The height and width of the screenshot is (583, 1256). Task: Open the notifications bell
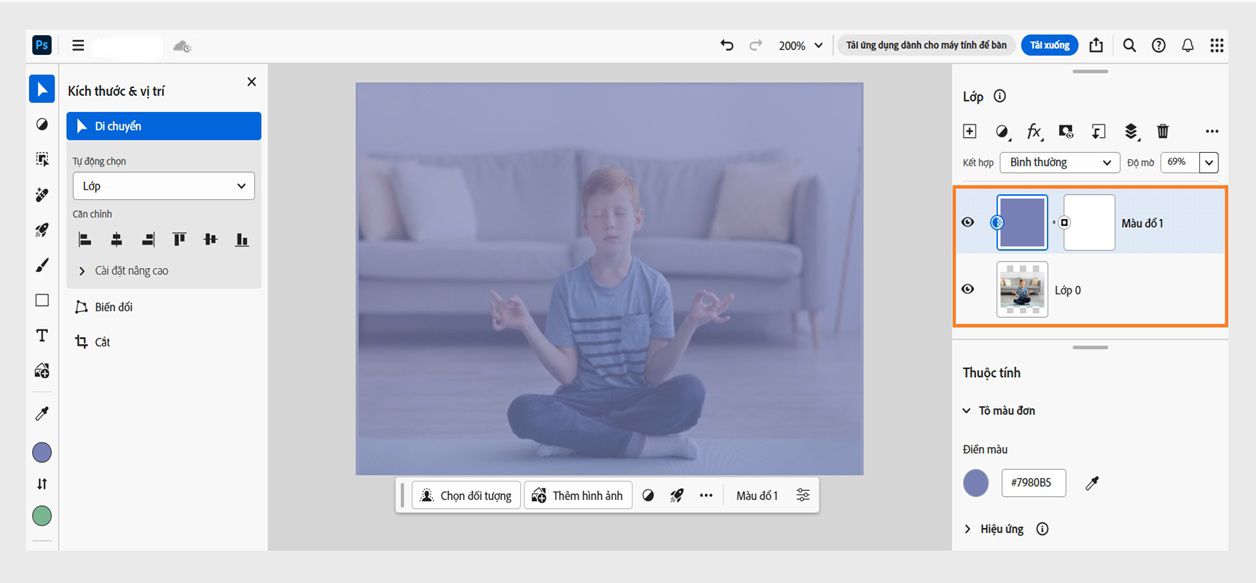point(1188,45)
